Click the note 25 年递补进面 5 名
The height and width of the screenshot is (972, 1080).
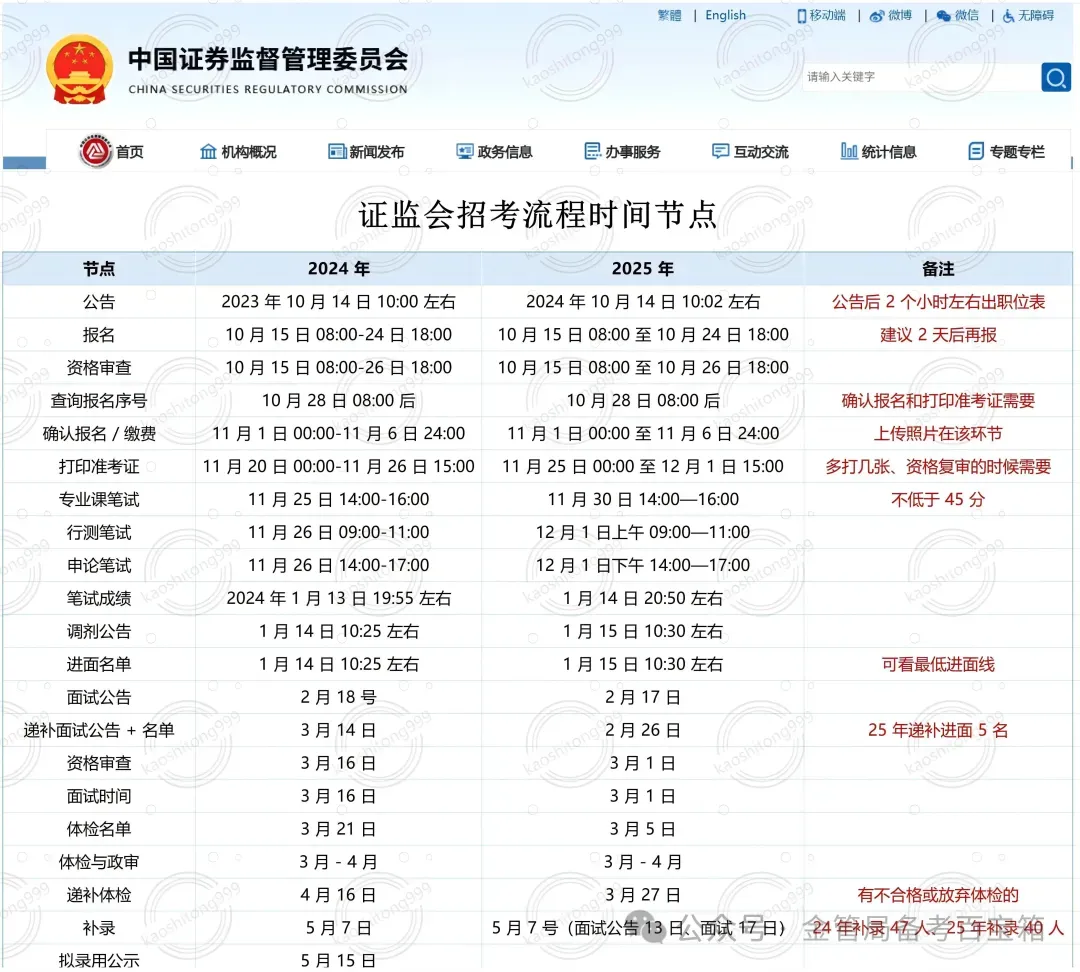938,731
